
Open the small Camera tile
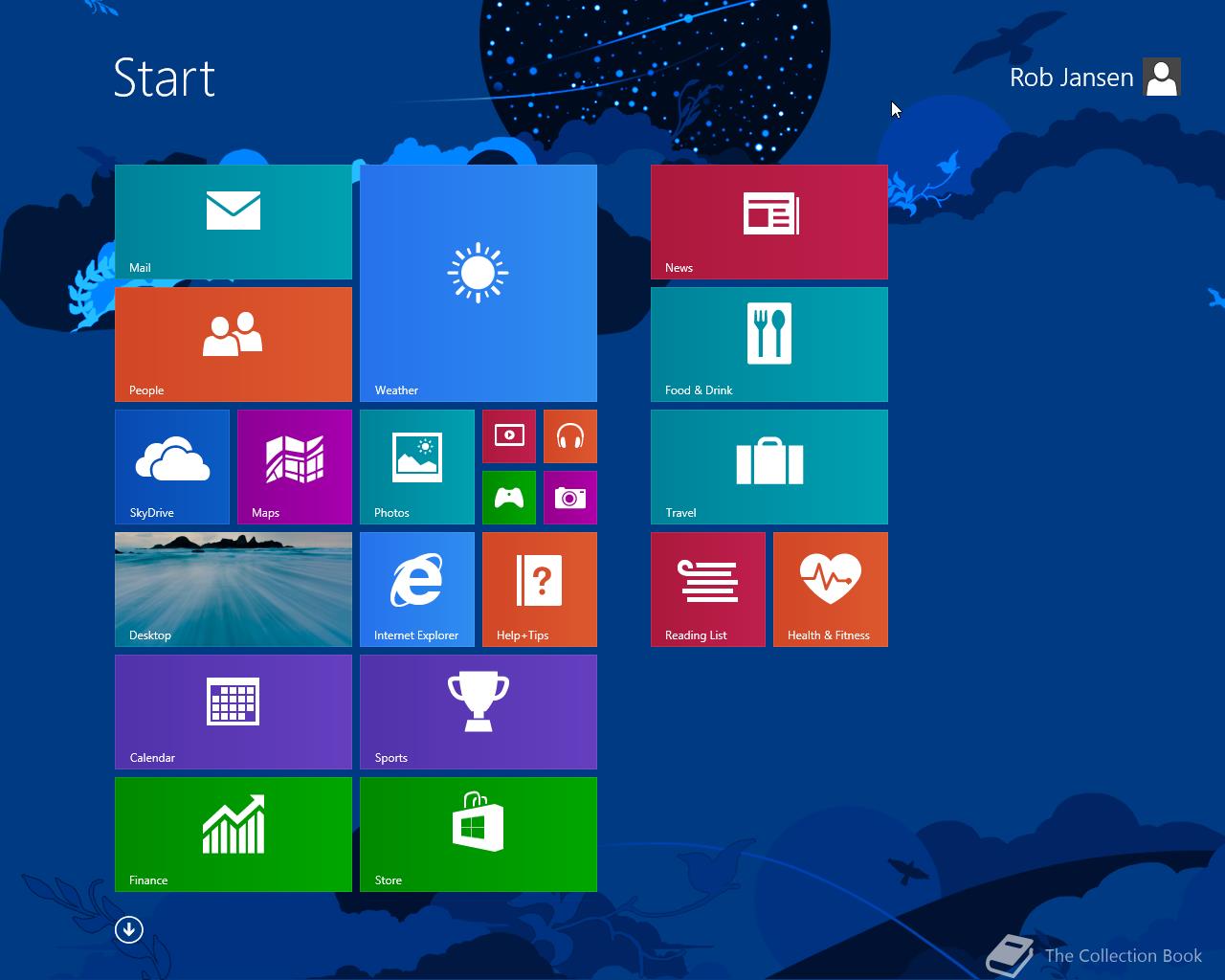(570, 498)
